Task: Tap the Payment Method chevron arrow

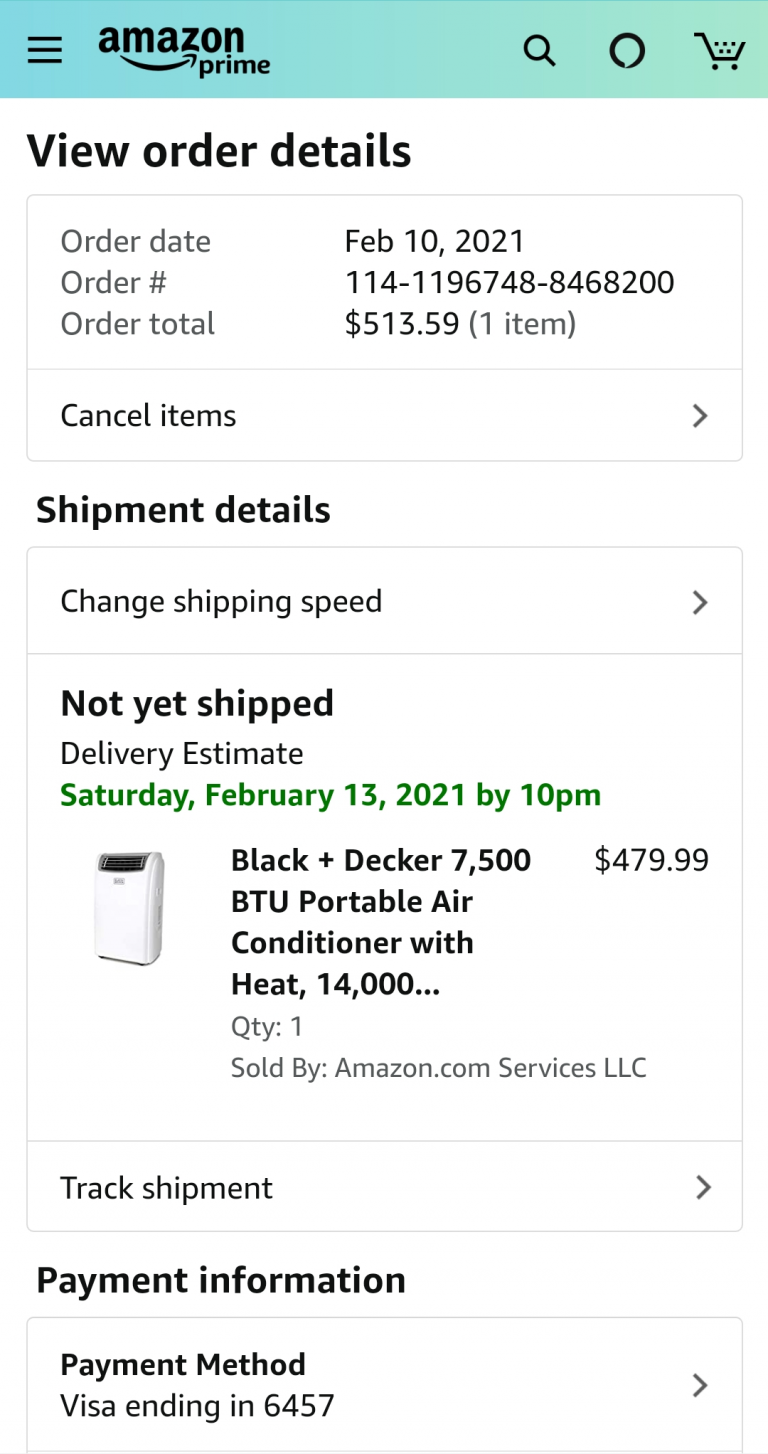Action: tap(700, 1385)
